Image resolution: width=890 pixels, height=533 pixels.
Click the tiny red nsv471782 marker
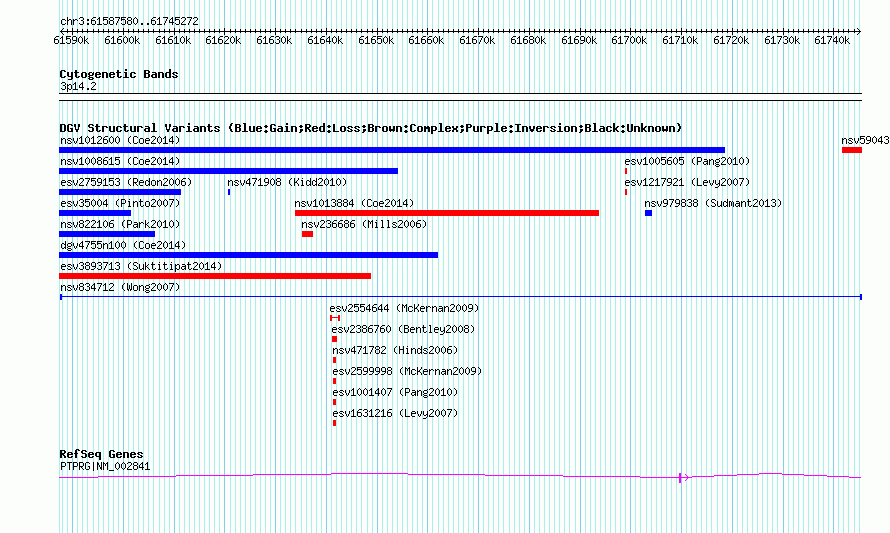tap(334, 360)
